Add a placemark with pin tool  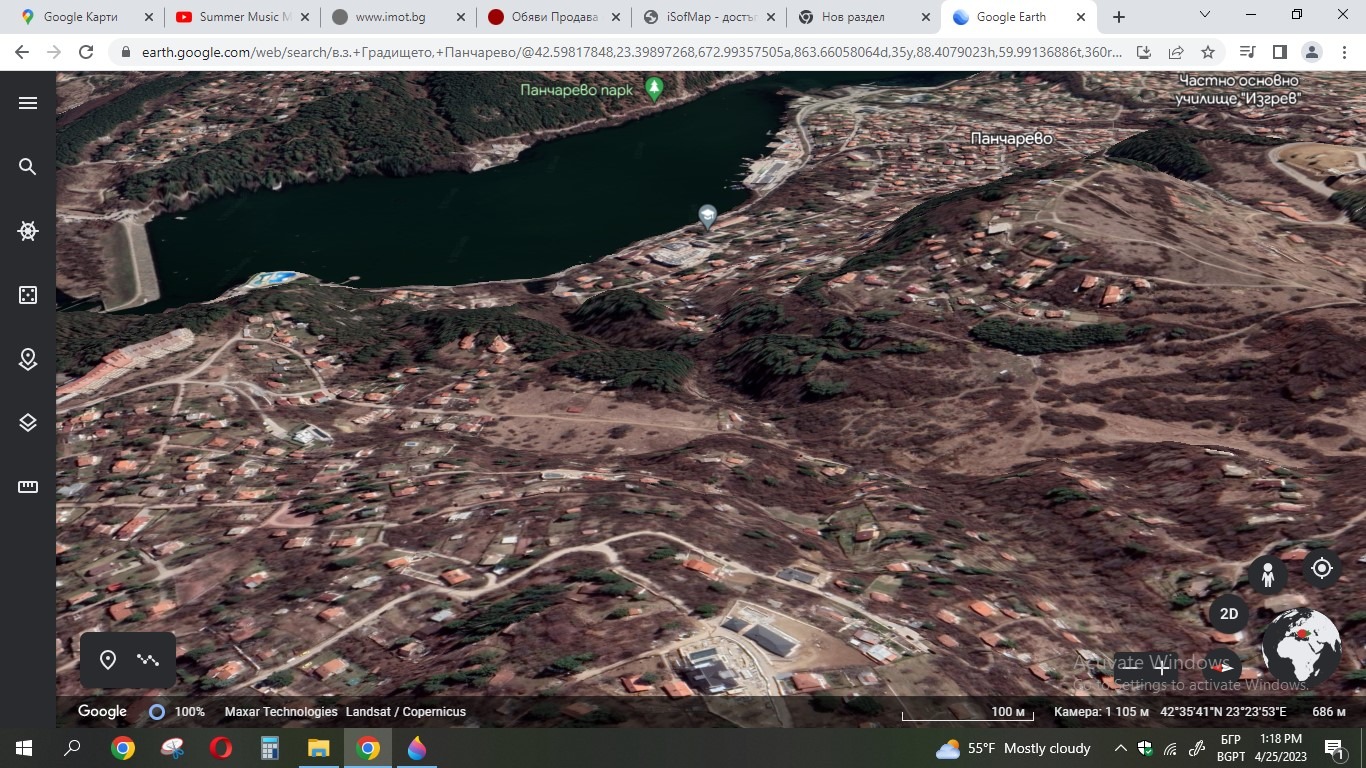108,660
